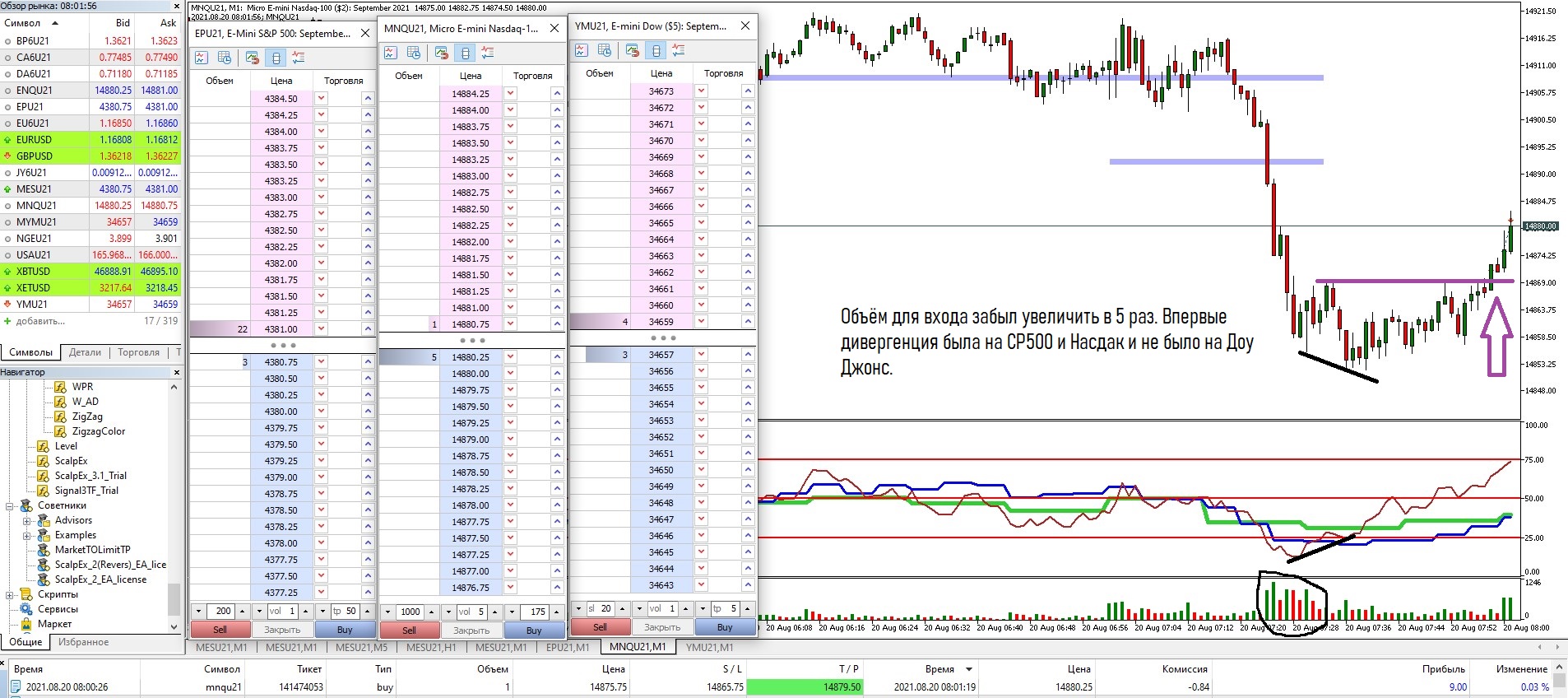Switch to YMU21,M1 chart tab
Viewport: 1568px width, 698px height.
pos(710,647)
